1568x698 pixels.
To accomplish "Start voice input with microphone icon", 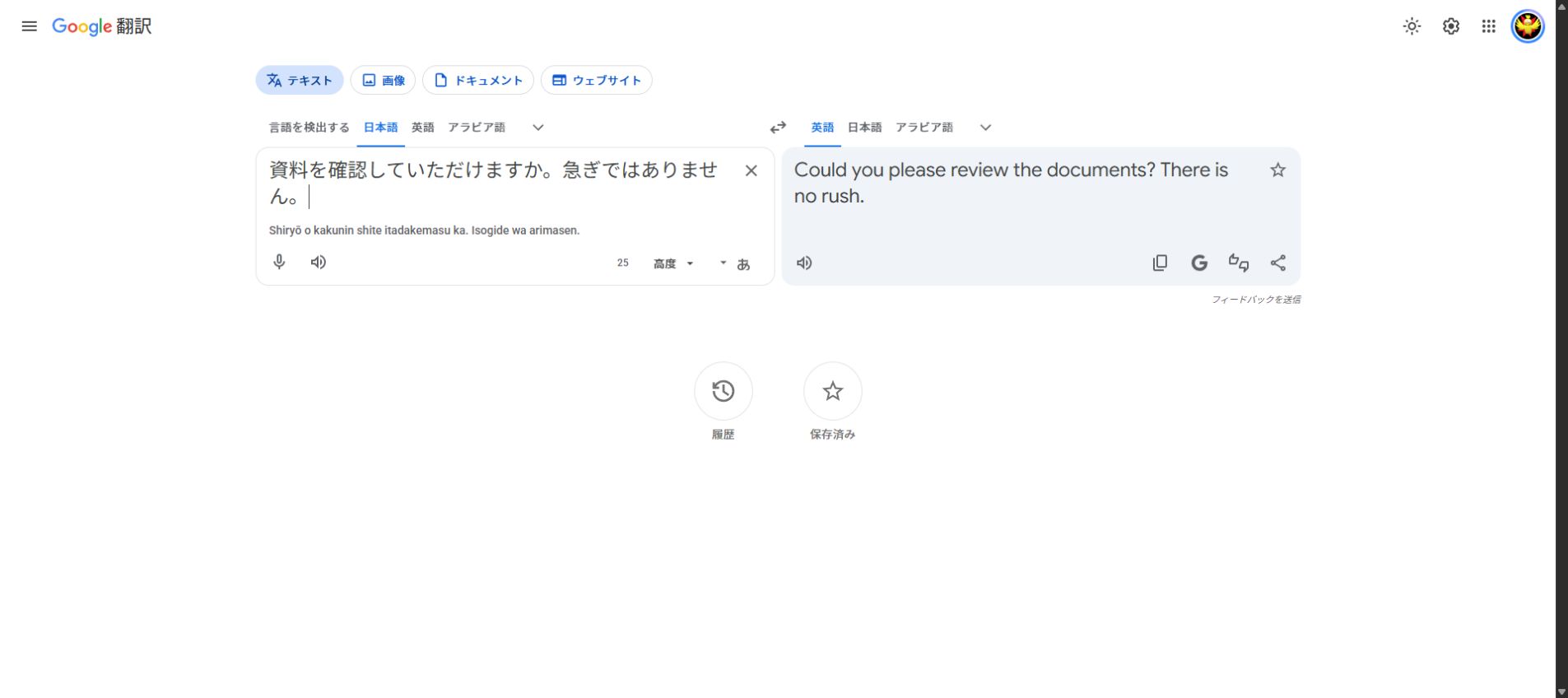I will pyautogui.click(x=279, y=262).
